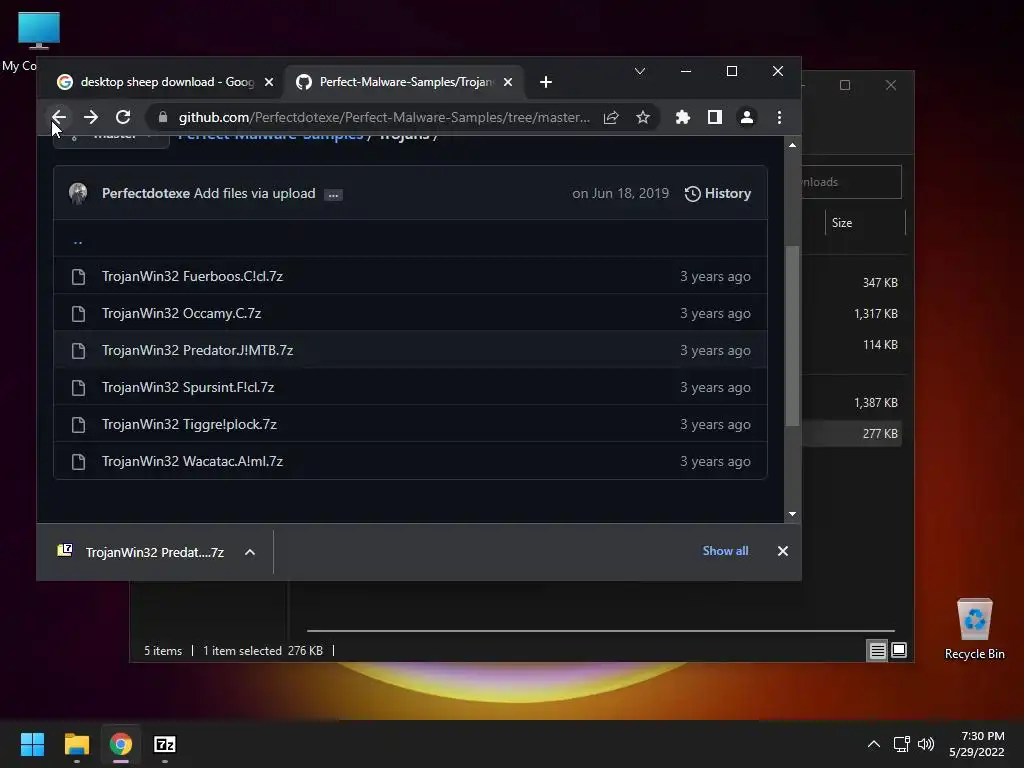1024x768 pixels.
Task: Open the tab search chevron
Action: point(640,71)
